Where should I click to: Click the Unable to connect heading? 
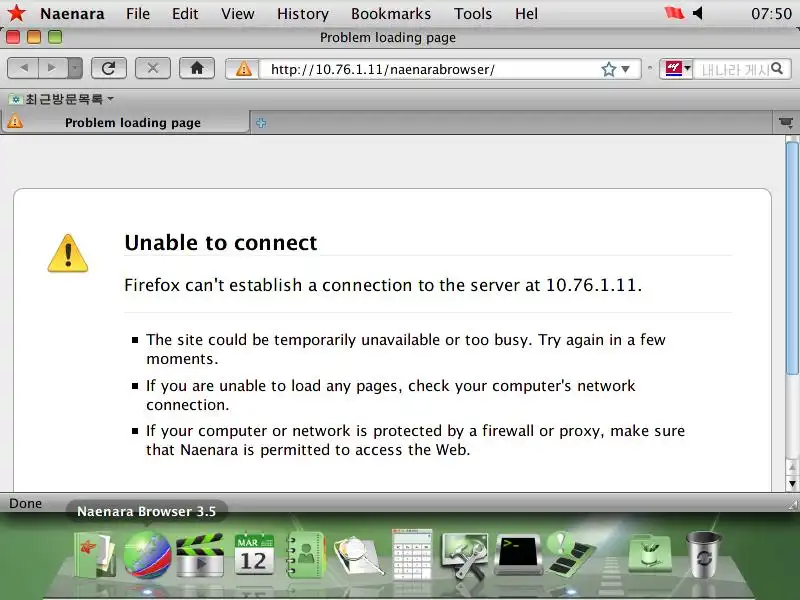(x=221, y=243)
